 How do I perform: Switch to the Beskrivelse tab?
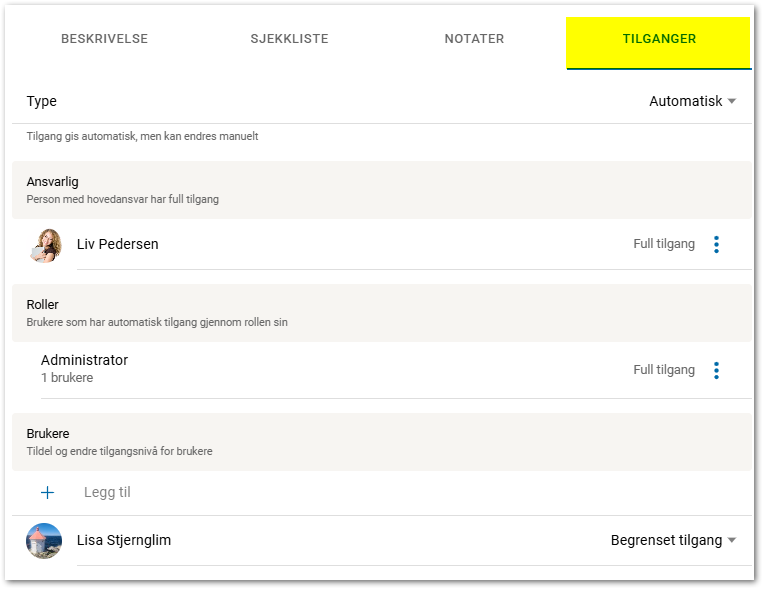click(x=104, y=39)
